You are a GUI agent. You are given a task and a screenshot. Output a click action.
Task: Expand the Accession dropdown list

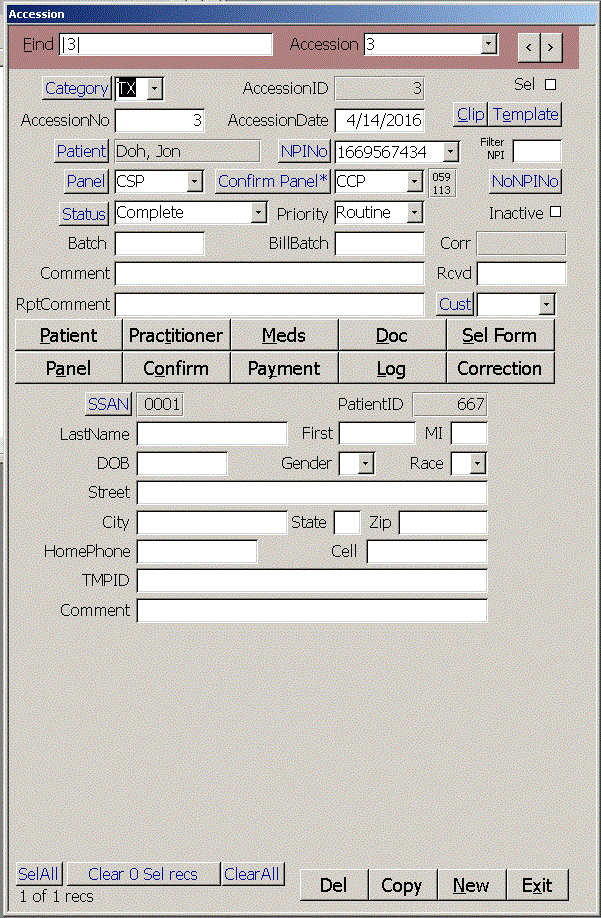point(488,44)
